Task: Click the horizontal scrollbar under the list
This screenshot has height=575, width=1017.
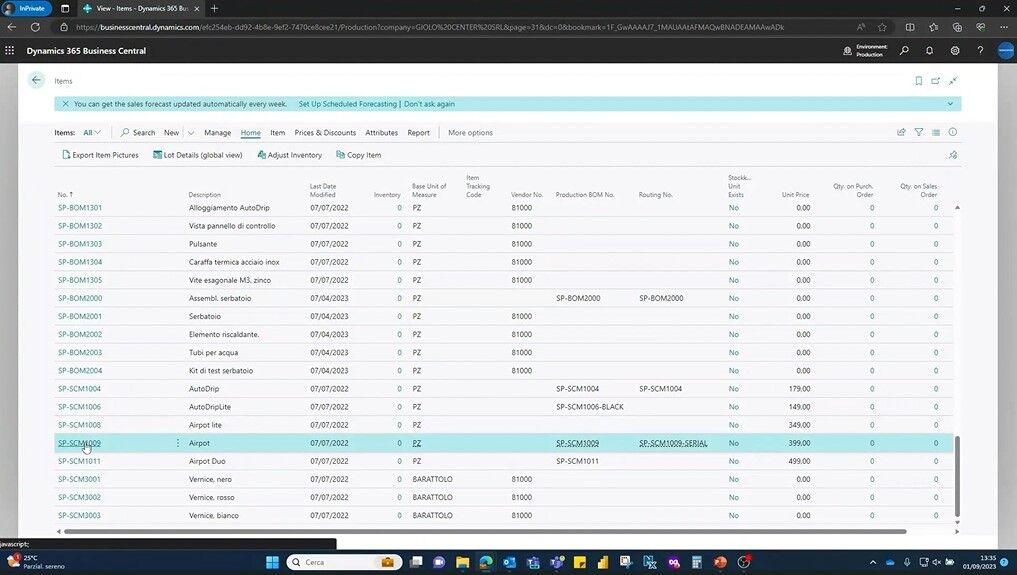Action: pyautogui.click(x=480, y=531)
